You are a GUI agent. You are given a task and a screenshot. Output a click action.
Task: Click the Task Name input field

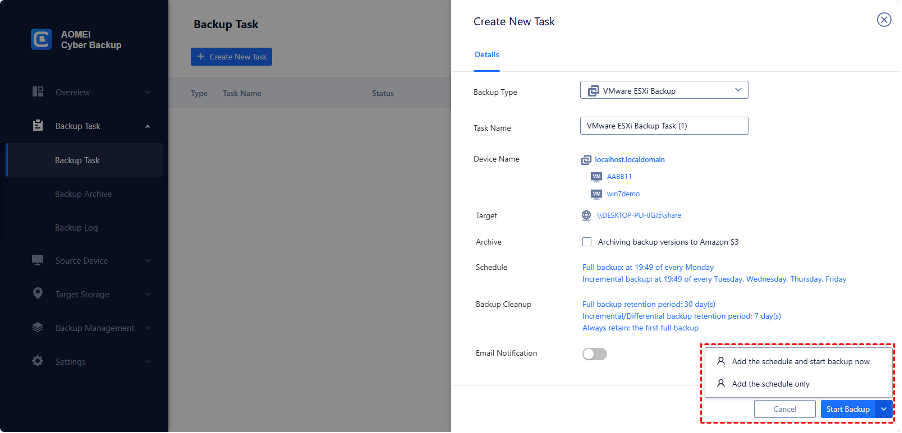point(664,125)
